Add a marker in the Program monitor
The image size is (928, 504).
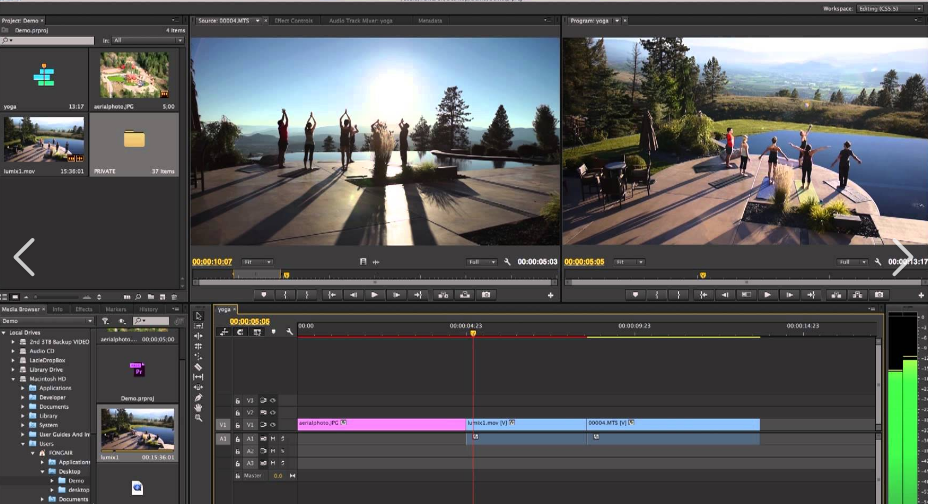tap(635, 295)
